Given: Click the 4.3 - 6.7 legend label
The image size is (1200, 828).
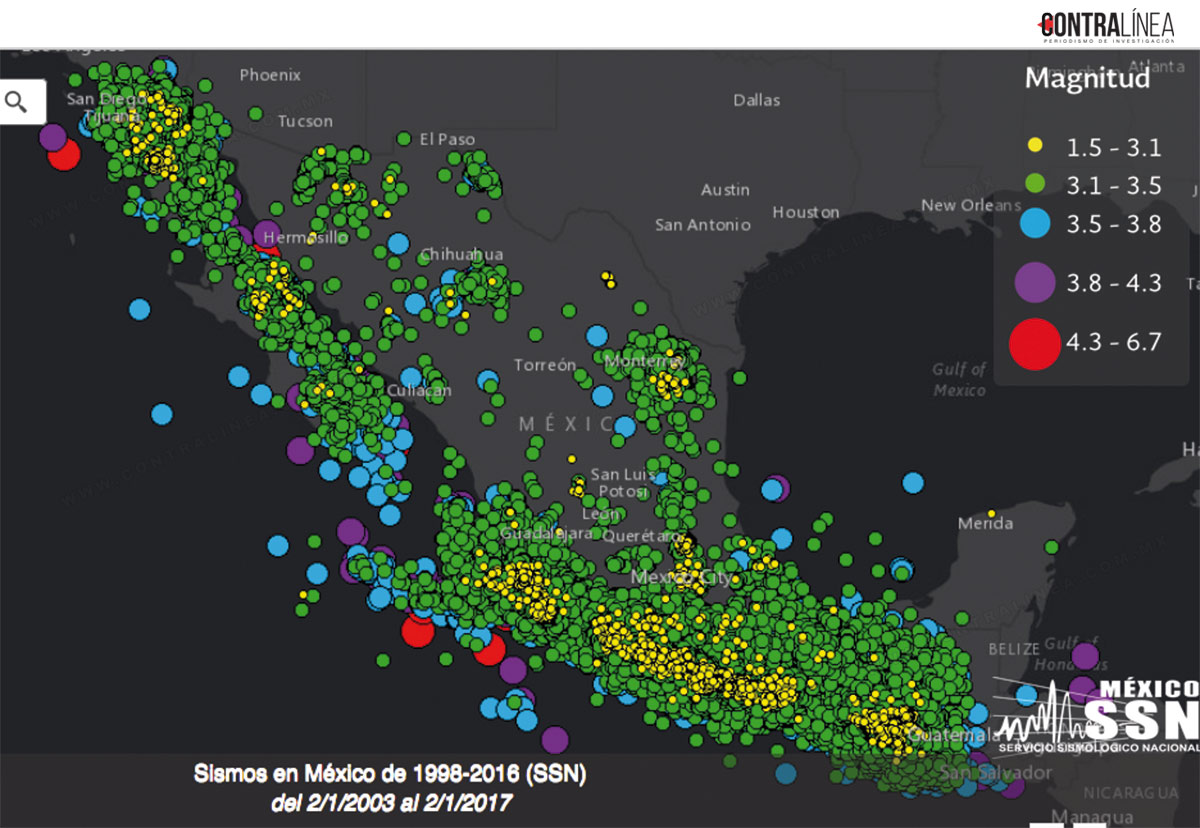Looking at the screenshot, I should [x=1113, y=342].
